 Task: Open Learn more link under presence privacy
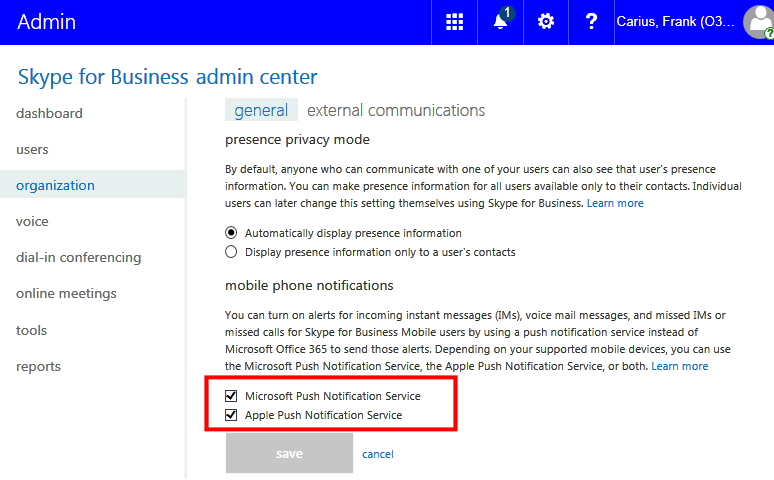615,203
